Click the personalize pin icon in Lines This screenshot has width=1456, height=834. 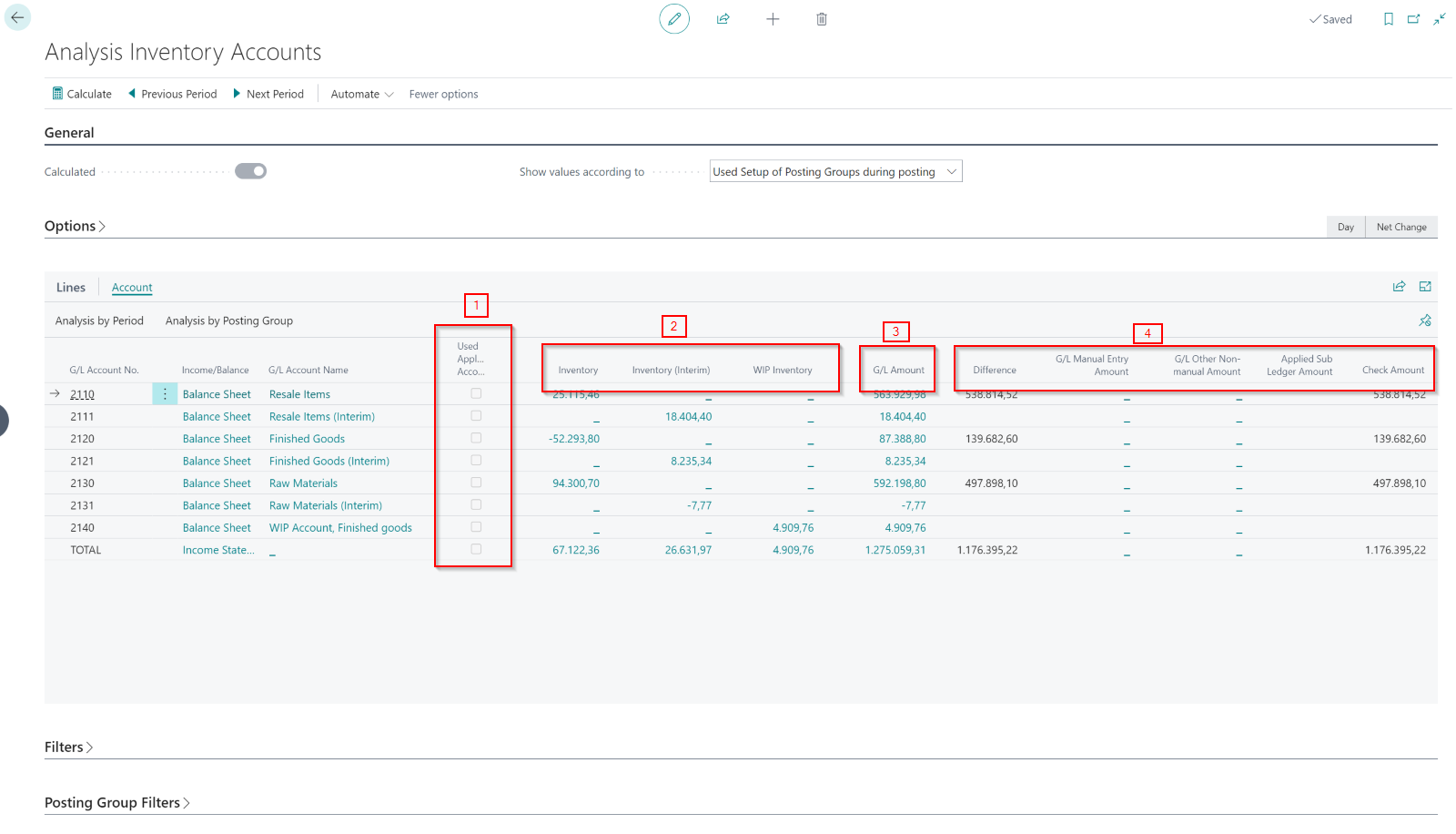(x=1425, y=320)
